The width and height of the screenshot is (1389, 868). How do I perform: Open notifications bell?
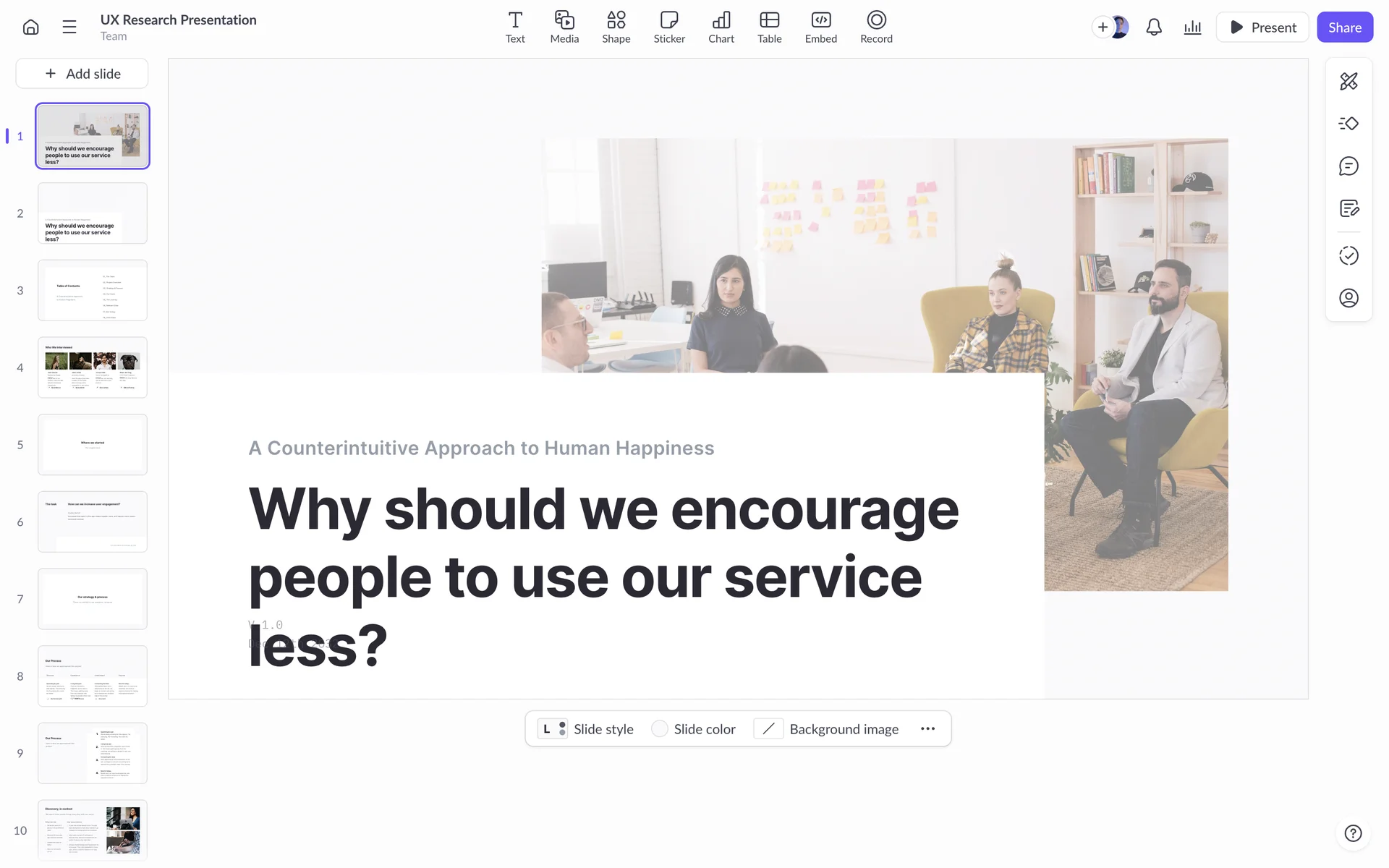1154,27
